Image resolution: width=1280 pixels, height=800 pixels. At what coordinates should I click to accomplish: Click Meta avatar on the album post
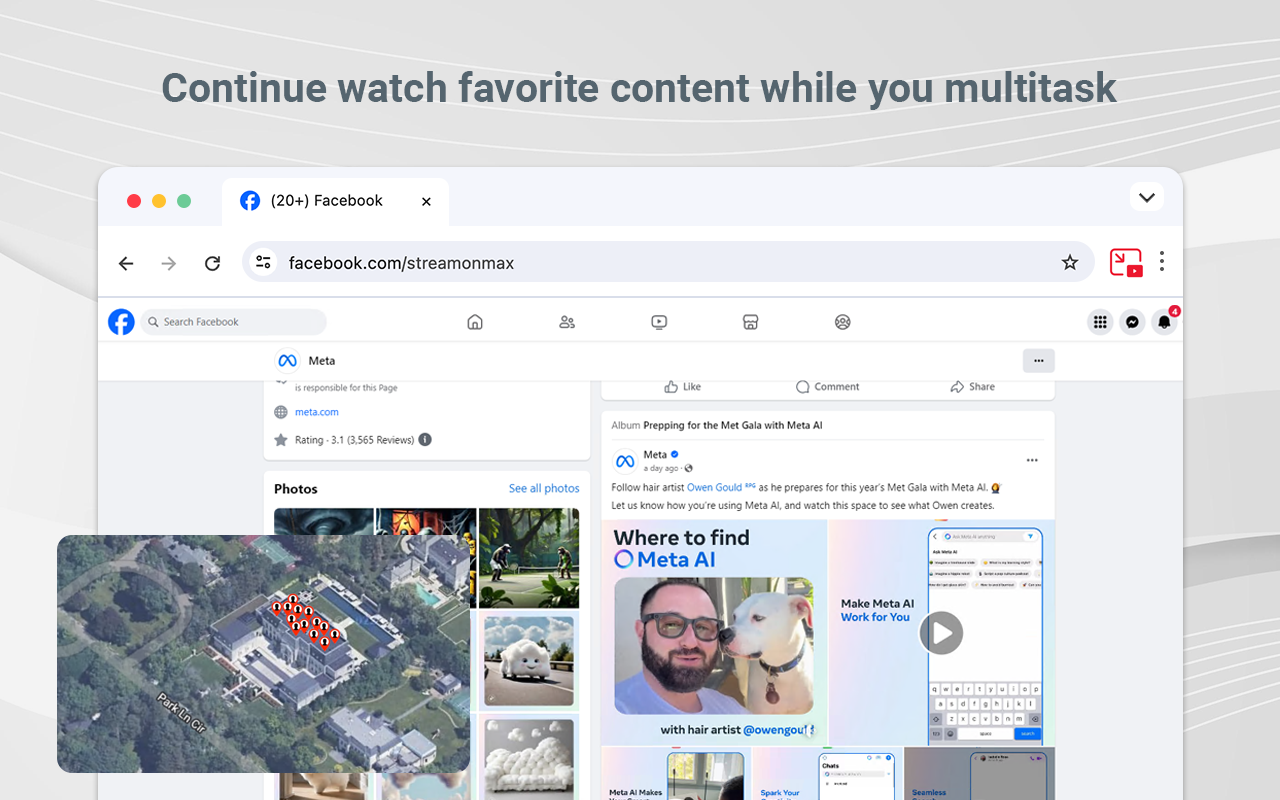coord(625,461)
